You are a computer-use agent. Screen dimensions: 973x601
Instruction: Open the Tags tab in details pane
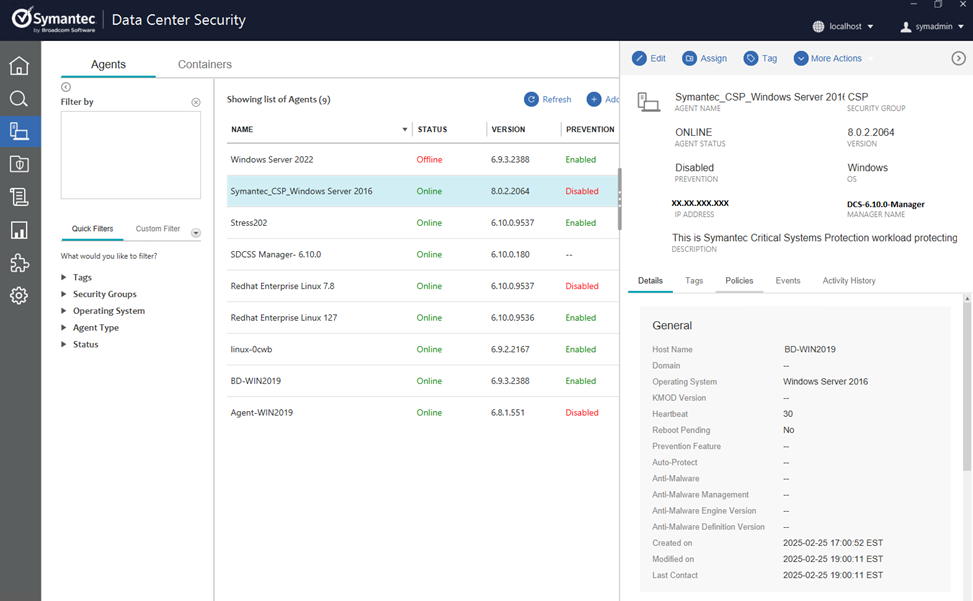click(694, 281)
